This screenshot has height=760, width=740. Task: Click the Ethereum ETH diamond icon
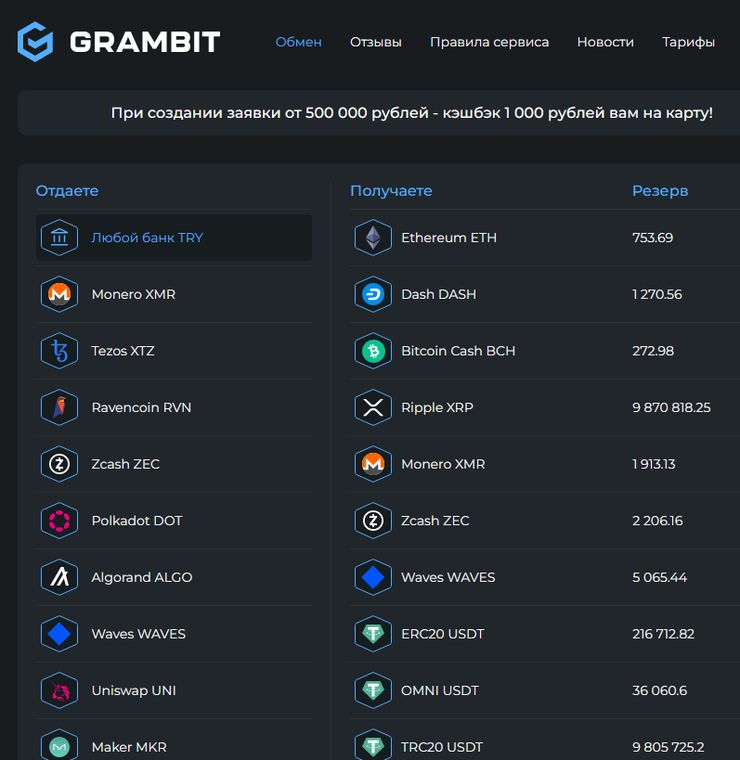(373, 238)
